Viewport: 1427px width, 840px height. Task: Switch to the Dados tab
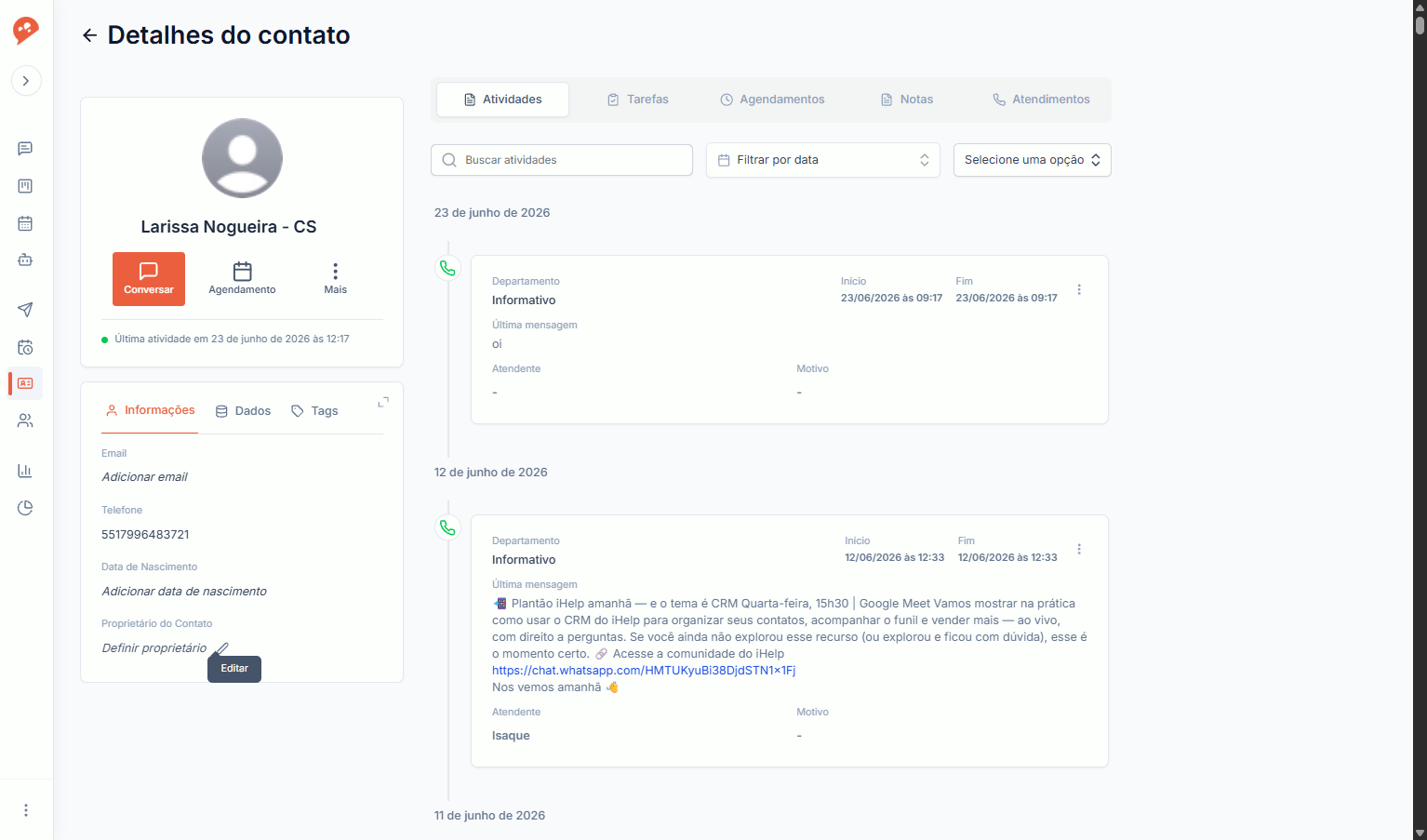pos(243,411)
